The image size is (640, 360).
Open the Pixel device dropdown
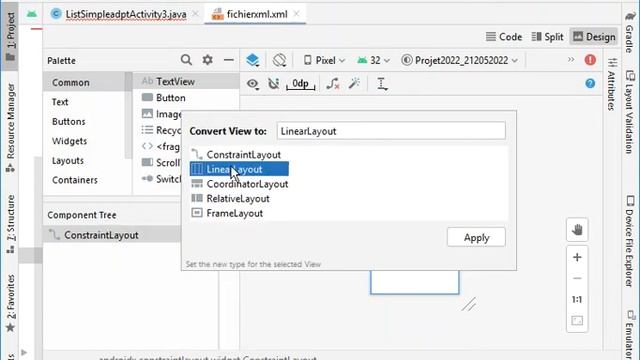tap(324, 60)
